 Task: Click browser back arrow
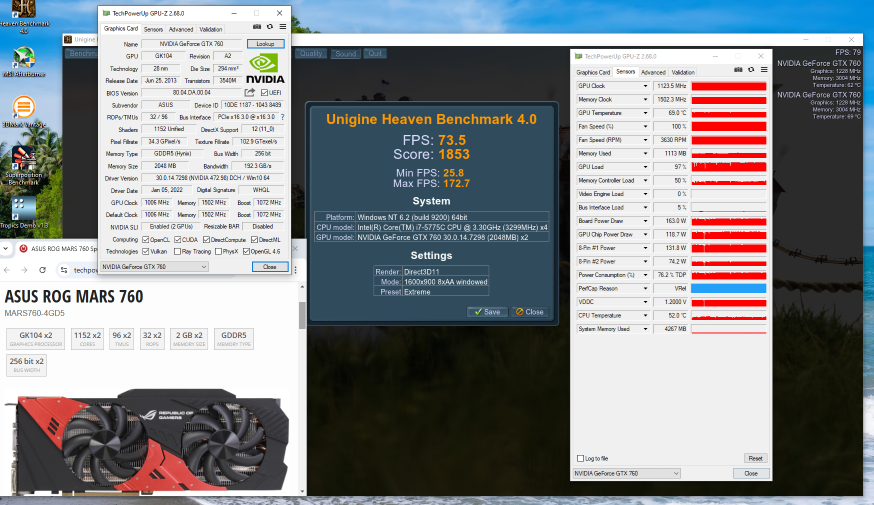pyautogui.click(x=7, y=270)
